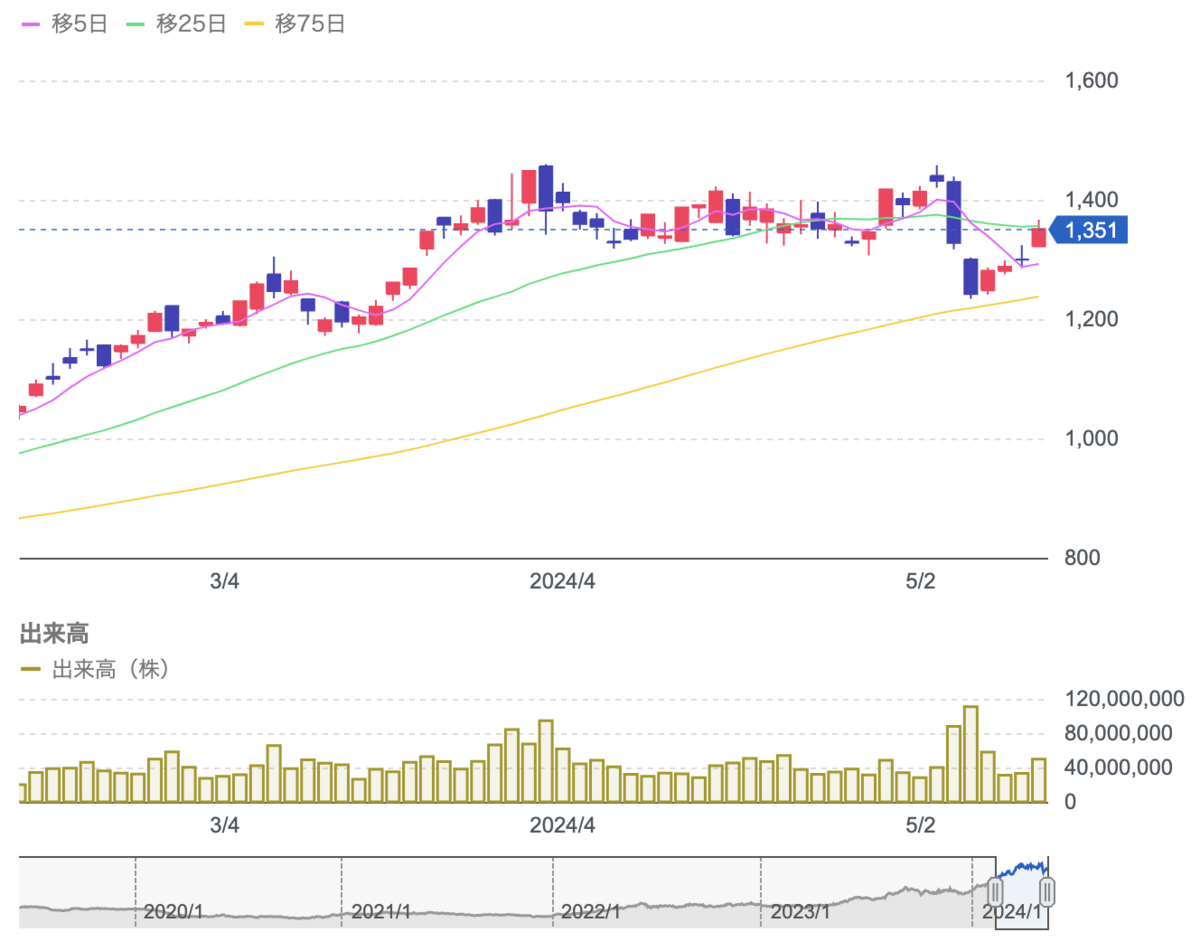
Task: Click the latest red candlestick beside the 1,351 tag
Action: click(1039, 237)
